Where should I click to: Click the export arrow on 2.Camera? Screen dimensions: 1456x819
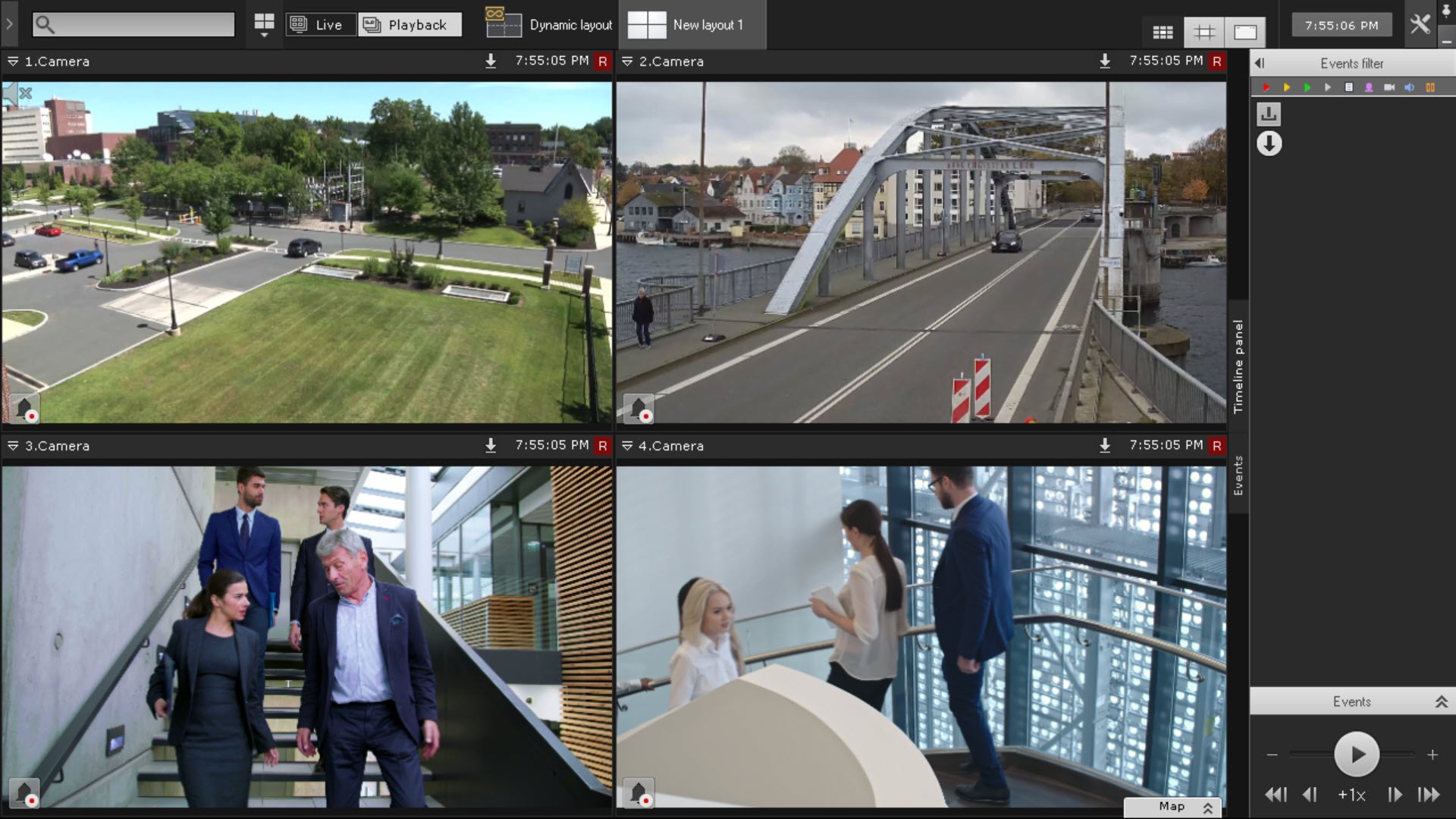(x=1105, y=61)
